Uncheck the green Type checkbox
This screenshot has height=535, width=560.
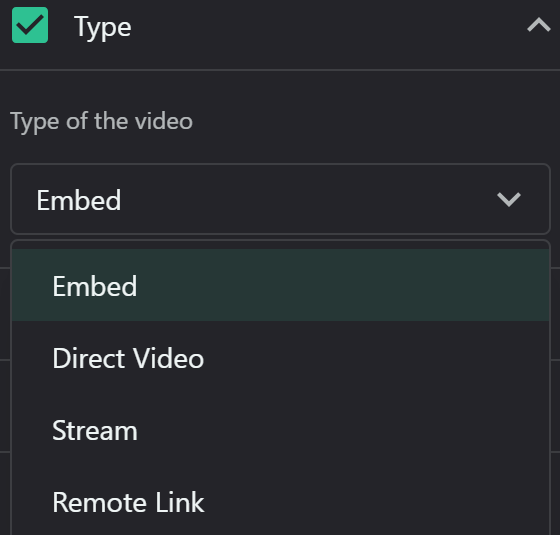30,25
